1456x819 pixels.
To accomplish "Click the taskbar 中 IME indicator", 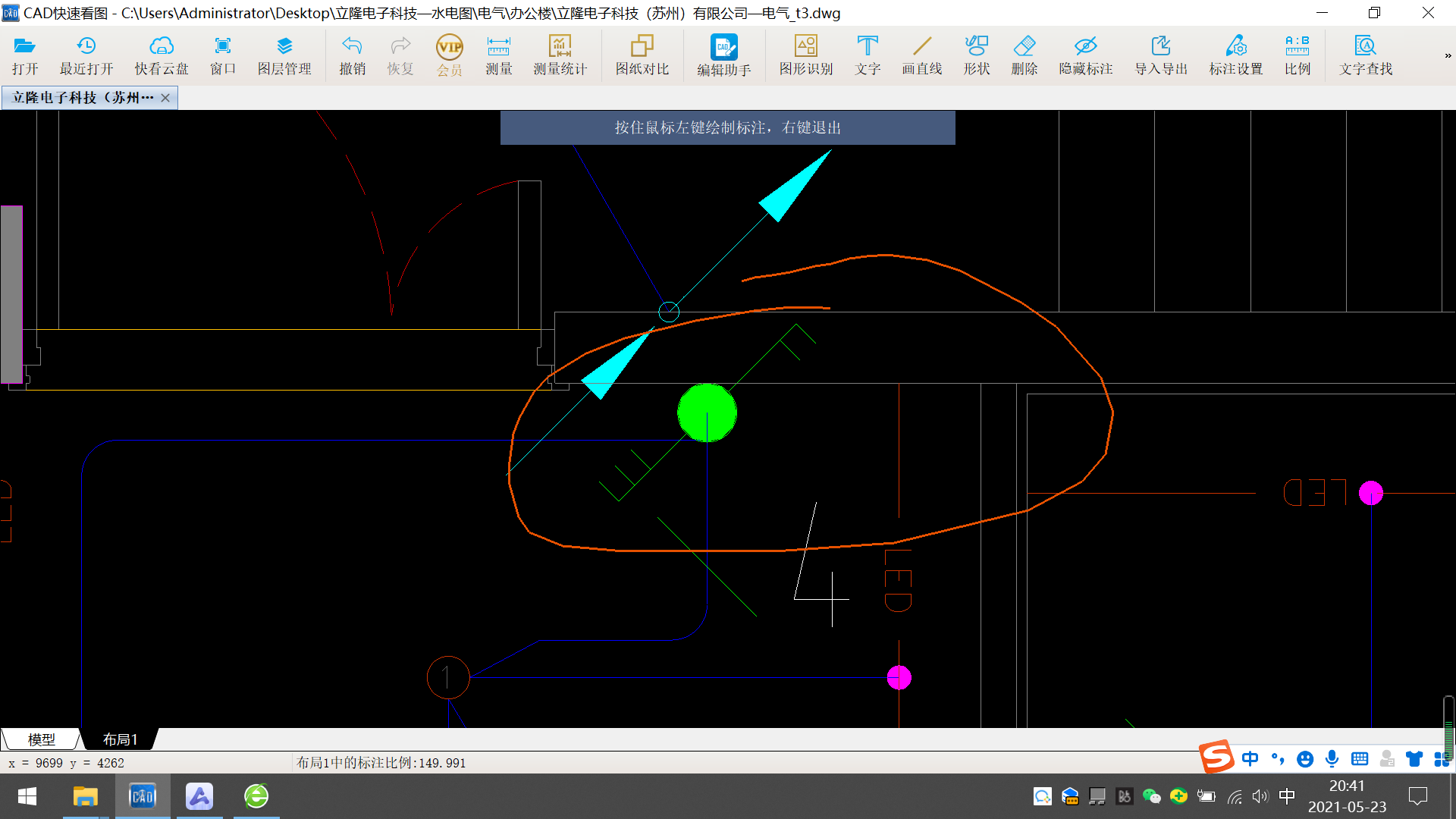I will pyautogui.click(x=1287, y=796).
